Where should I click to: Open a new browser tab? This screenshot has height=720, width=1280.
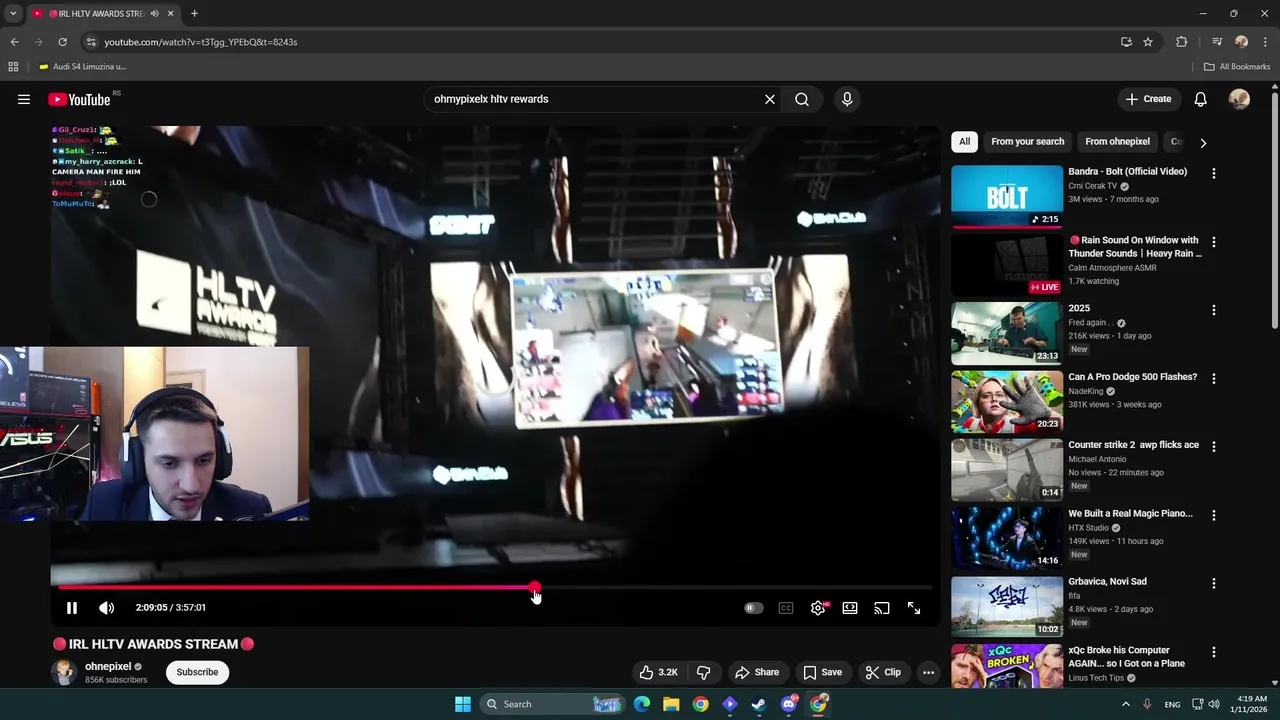[x=194, y=14]
